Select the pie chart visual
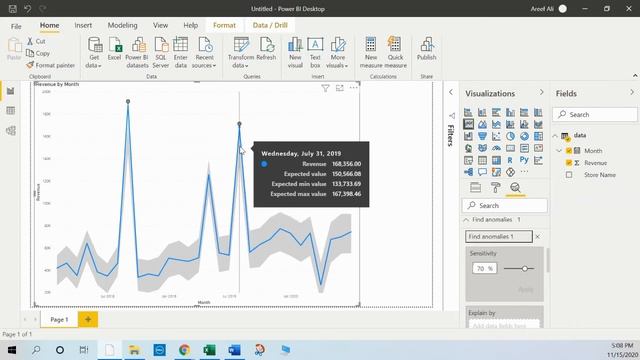The image size is (640, 360). pos(510,136)
